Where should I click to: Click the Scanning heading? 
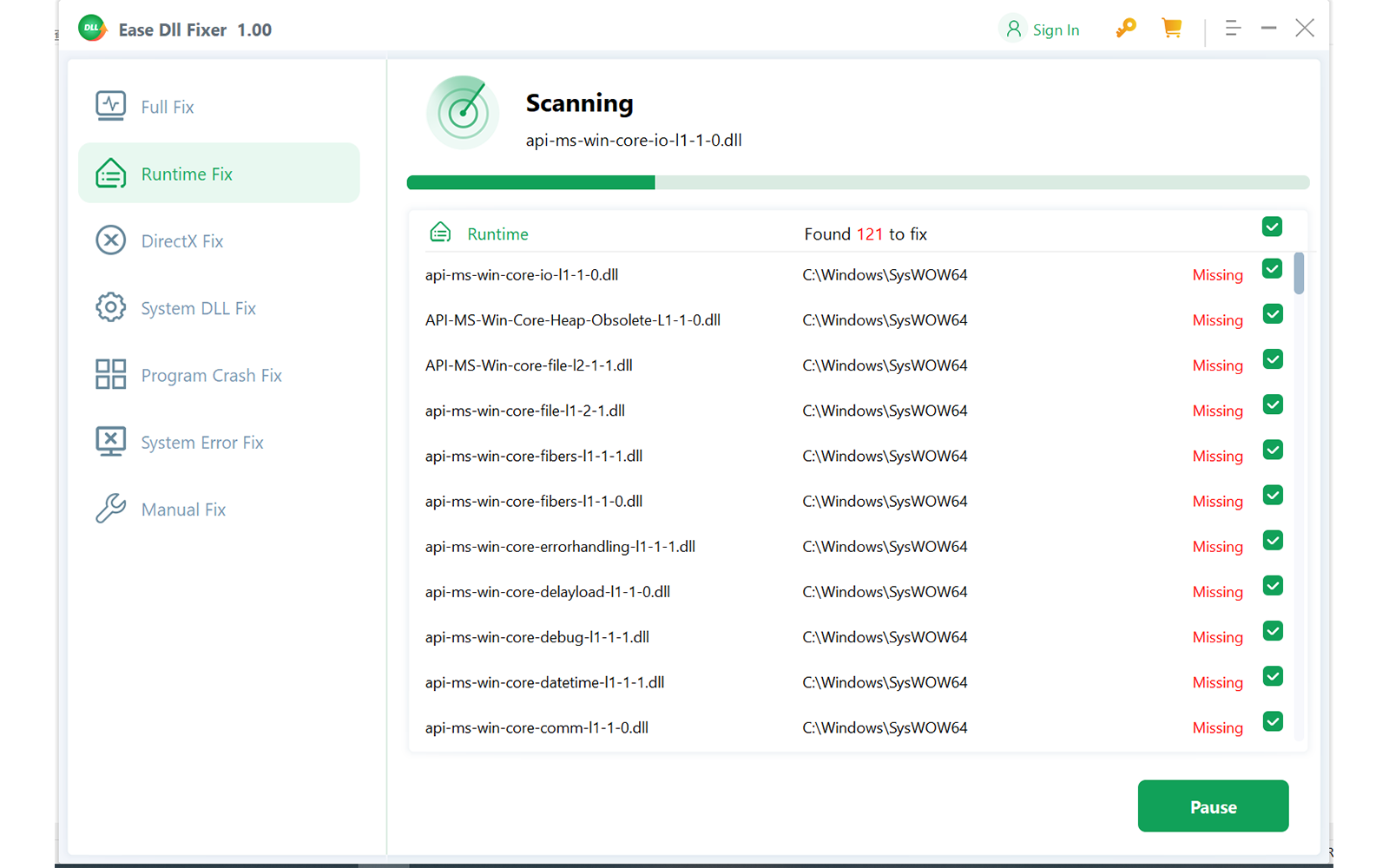pos(579,103)
